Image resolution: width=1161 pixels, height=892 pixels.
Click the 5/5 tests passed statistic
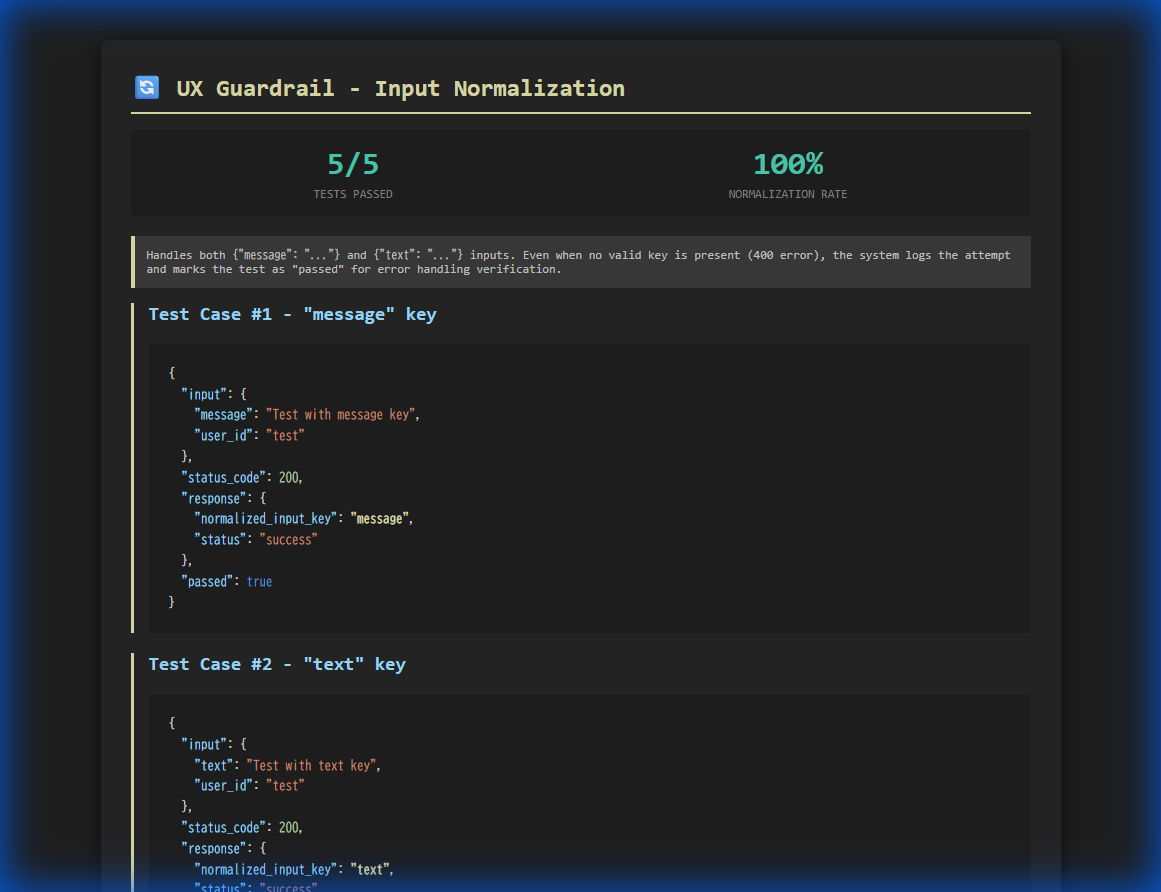point(353,163)
